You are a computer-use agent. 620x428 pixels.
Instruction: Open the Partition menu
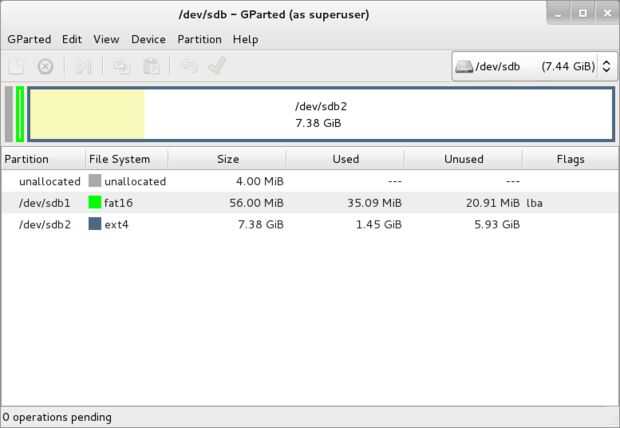(x=200, y=40)
